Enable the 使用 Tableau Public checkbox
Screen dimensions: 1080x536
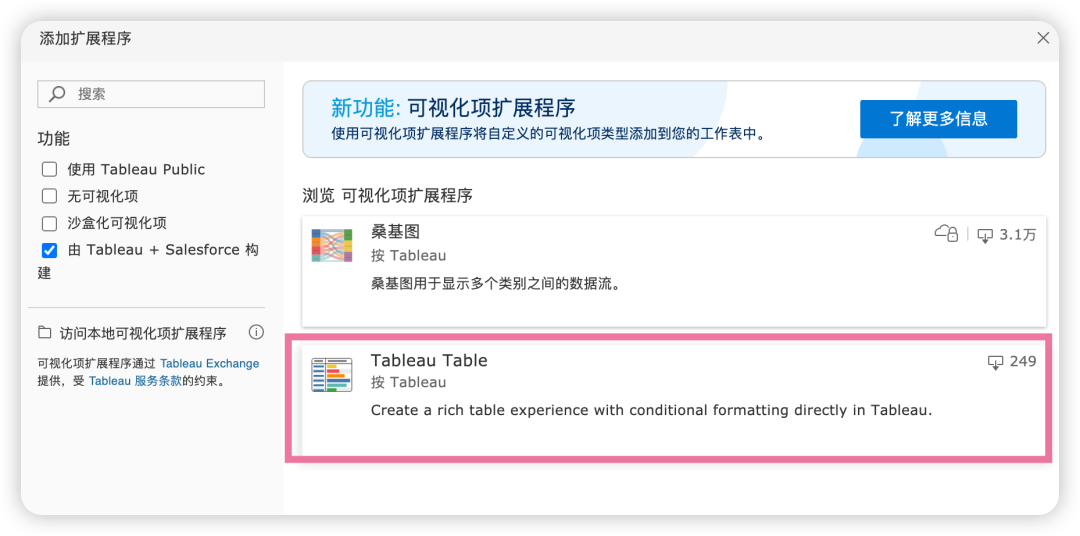tap(49, 170)
